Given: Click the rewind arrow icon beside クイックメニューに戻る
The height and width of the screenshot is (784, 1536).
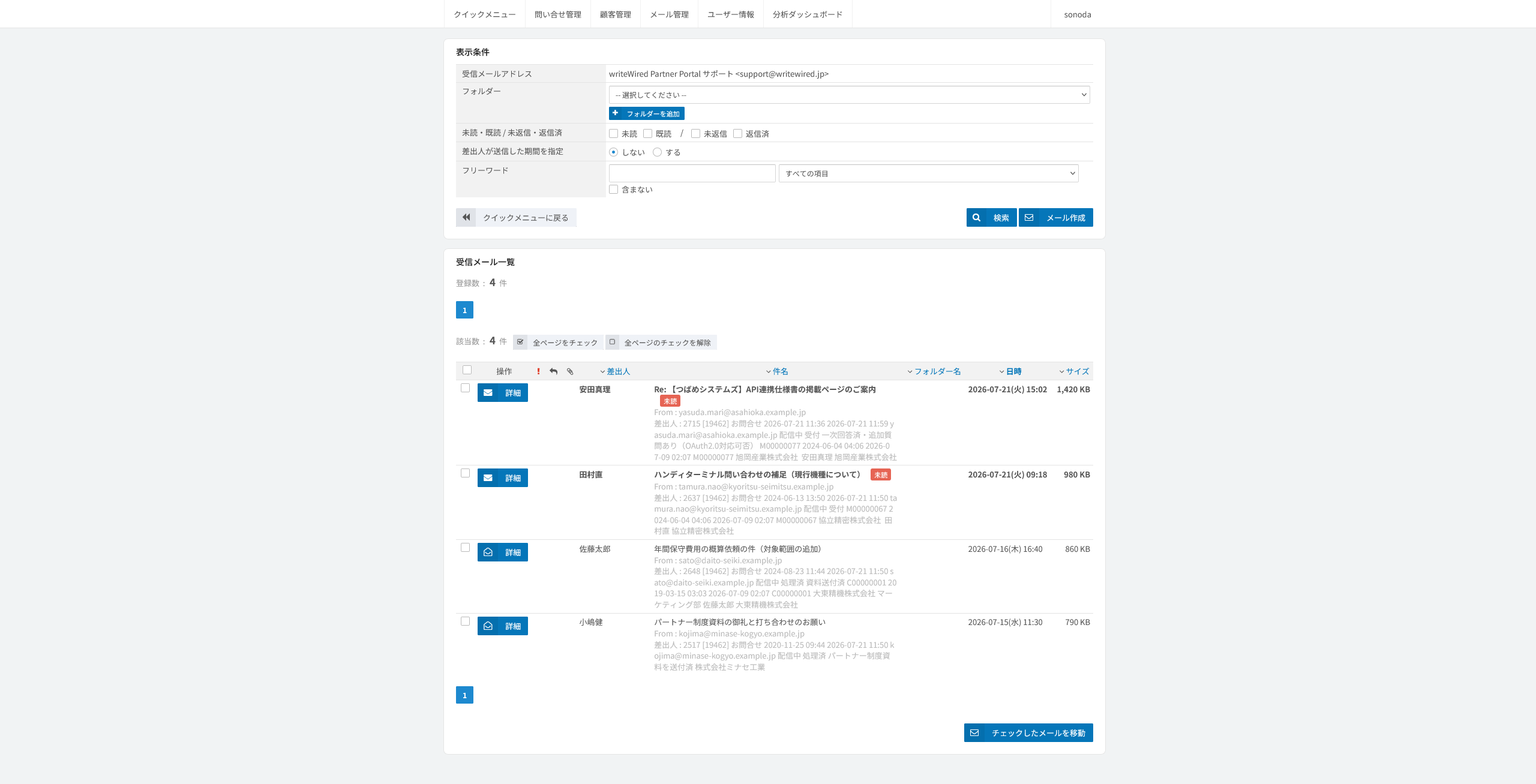Looking at the screenshot, I should pyautogui.click(x=466, y=217).
